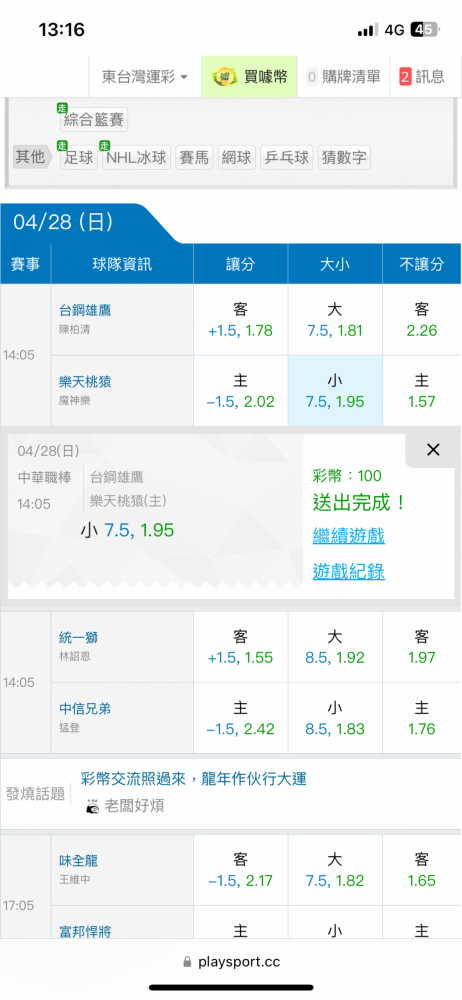Viewport: 462px width, 1000px height.
Task: Select 綜合籃賽 sport category
Action: pyautogui.click(x=94, y=119)
